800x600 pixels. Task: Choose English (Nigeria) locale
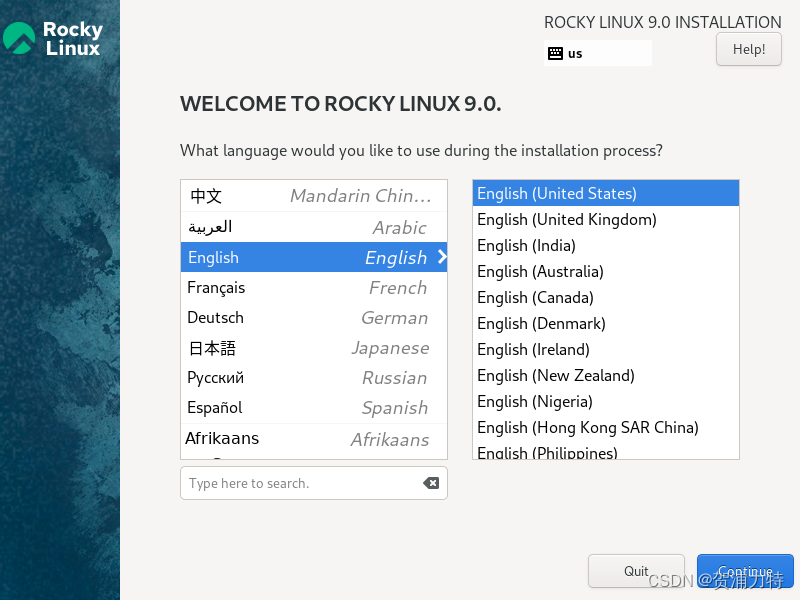point(606,402)
